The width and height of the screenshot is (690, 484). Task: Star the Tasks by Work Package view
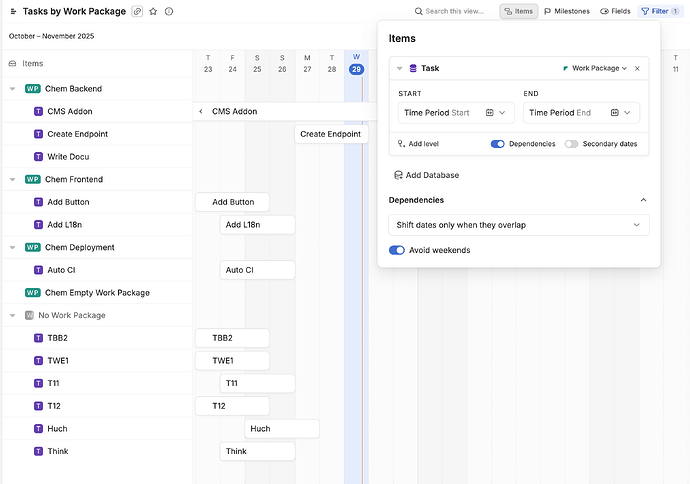pos(153,11)
